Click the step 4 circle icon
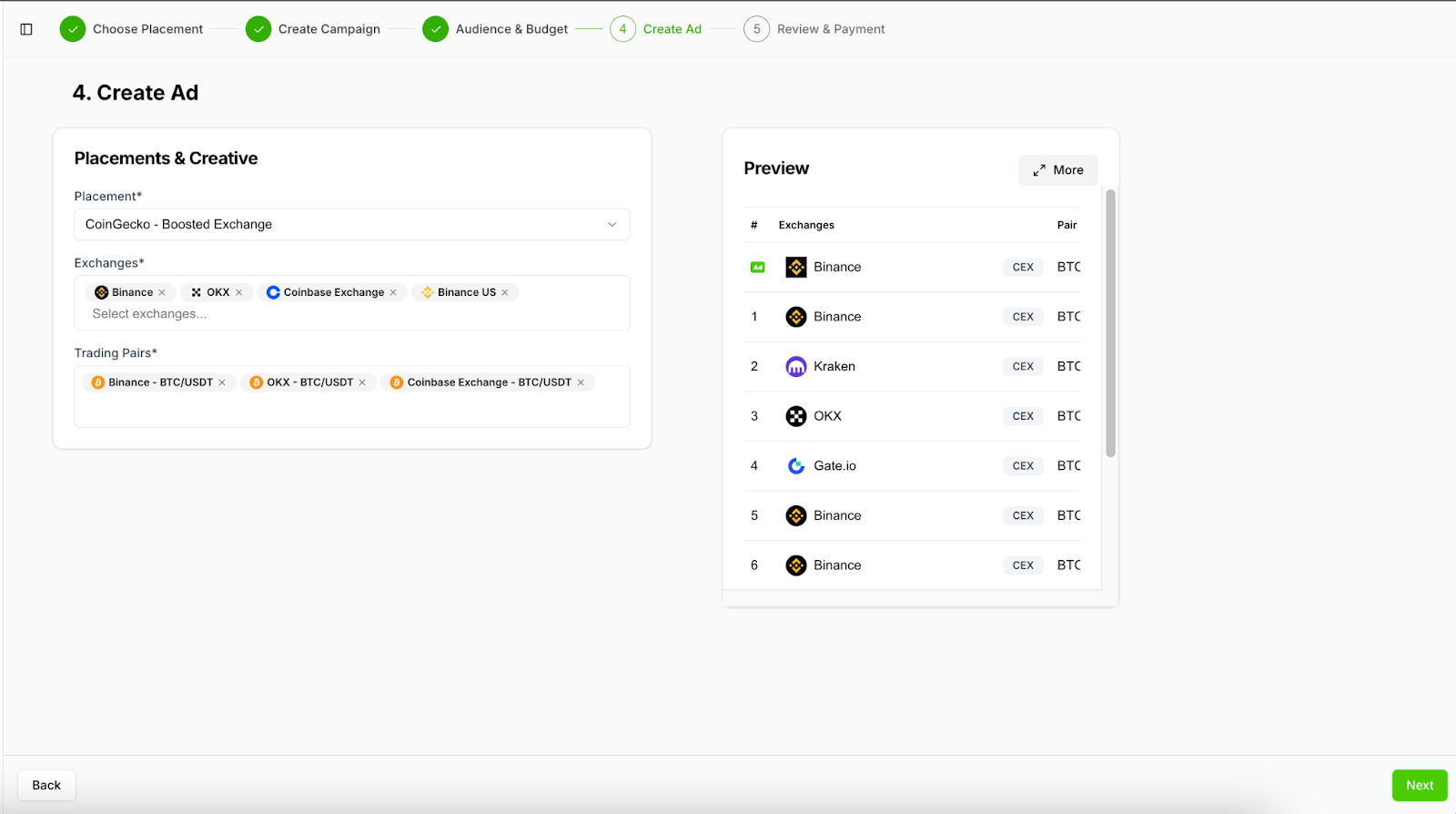1456x814 pixels. (623, 29)
